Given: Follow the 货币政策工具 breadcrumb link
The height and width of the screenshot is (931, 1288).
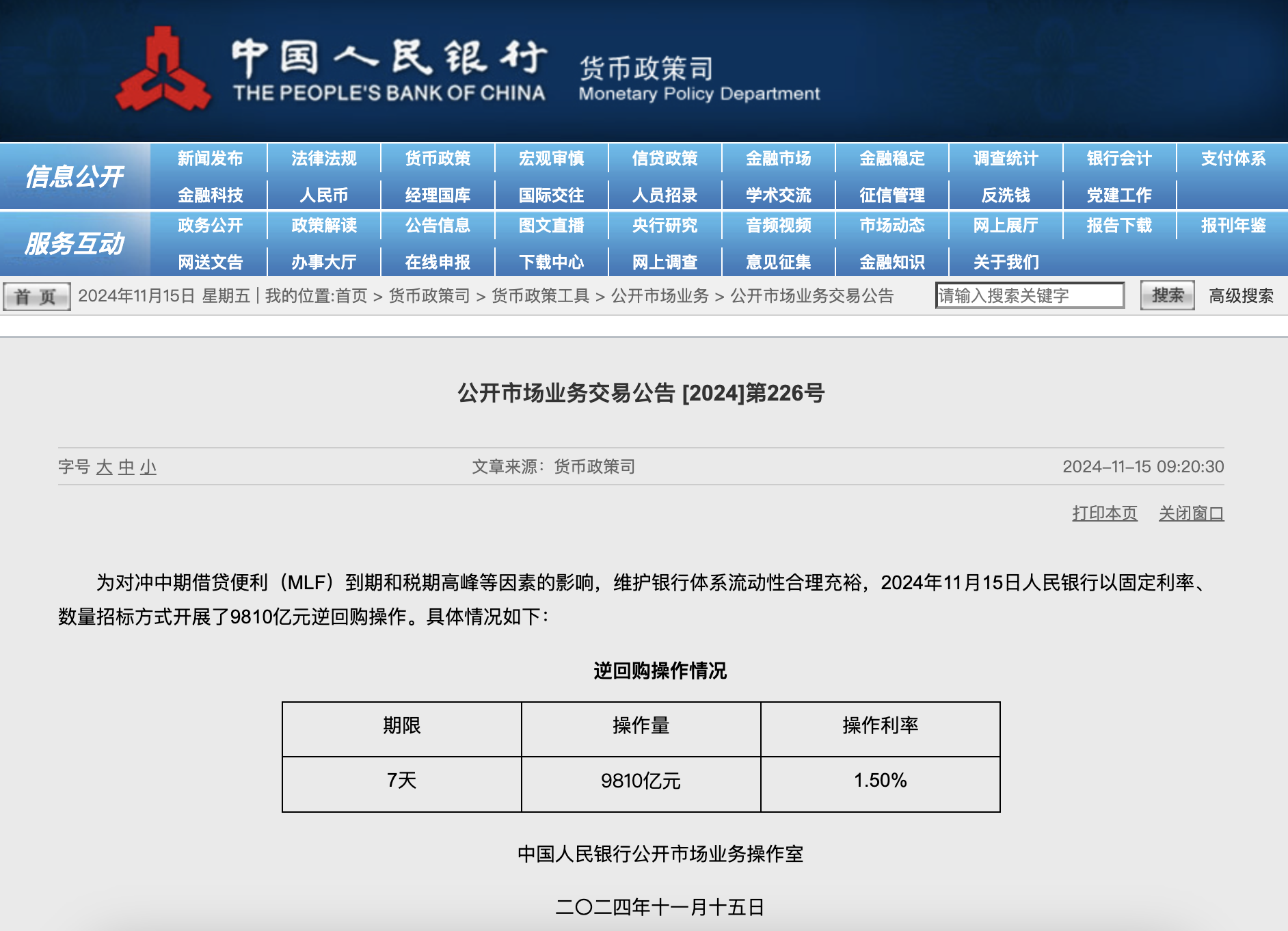Looking at the screenshot, I should coord(540,296).
